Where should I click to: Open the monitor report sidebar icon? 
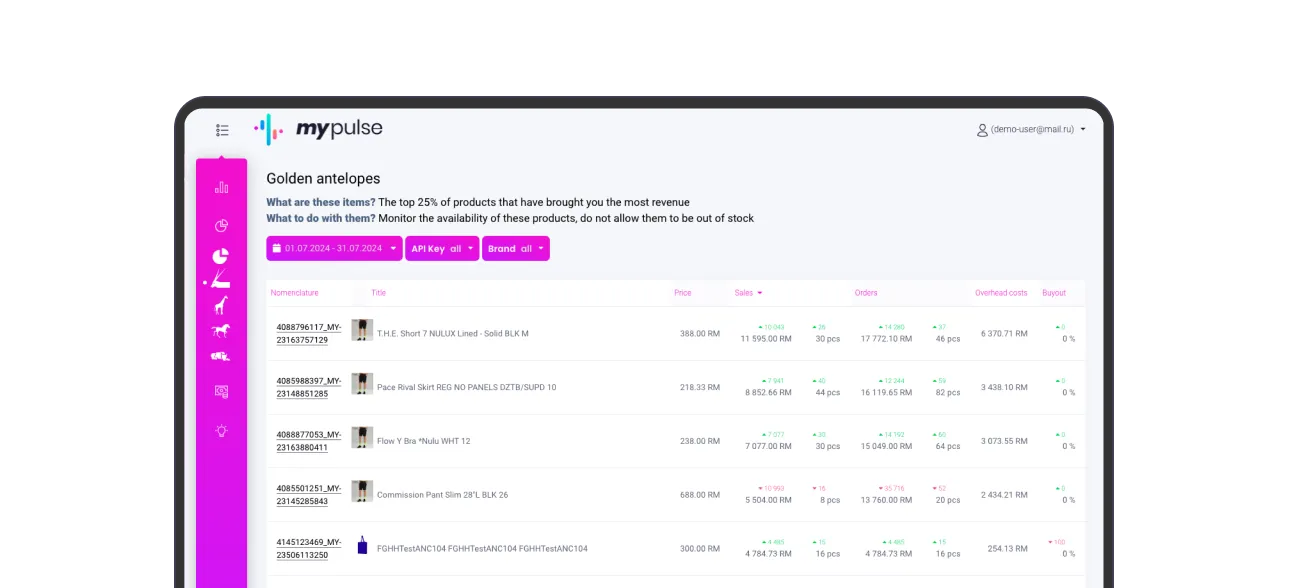pyautogui.click(x=222, y=392)
